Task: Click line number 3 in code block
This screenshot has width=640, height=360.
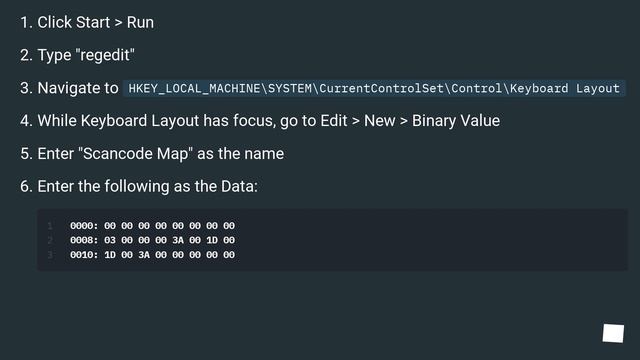Action: point(50,255)
